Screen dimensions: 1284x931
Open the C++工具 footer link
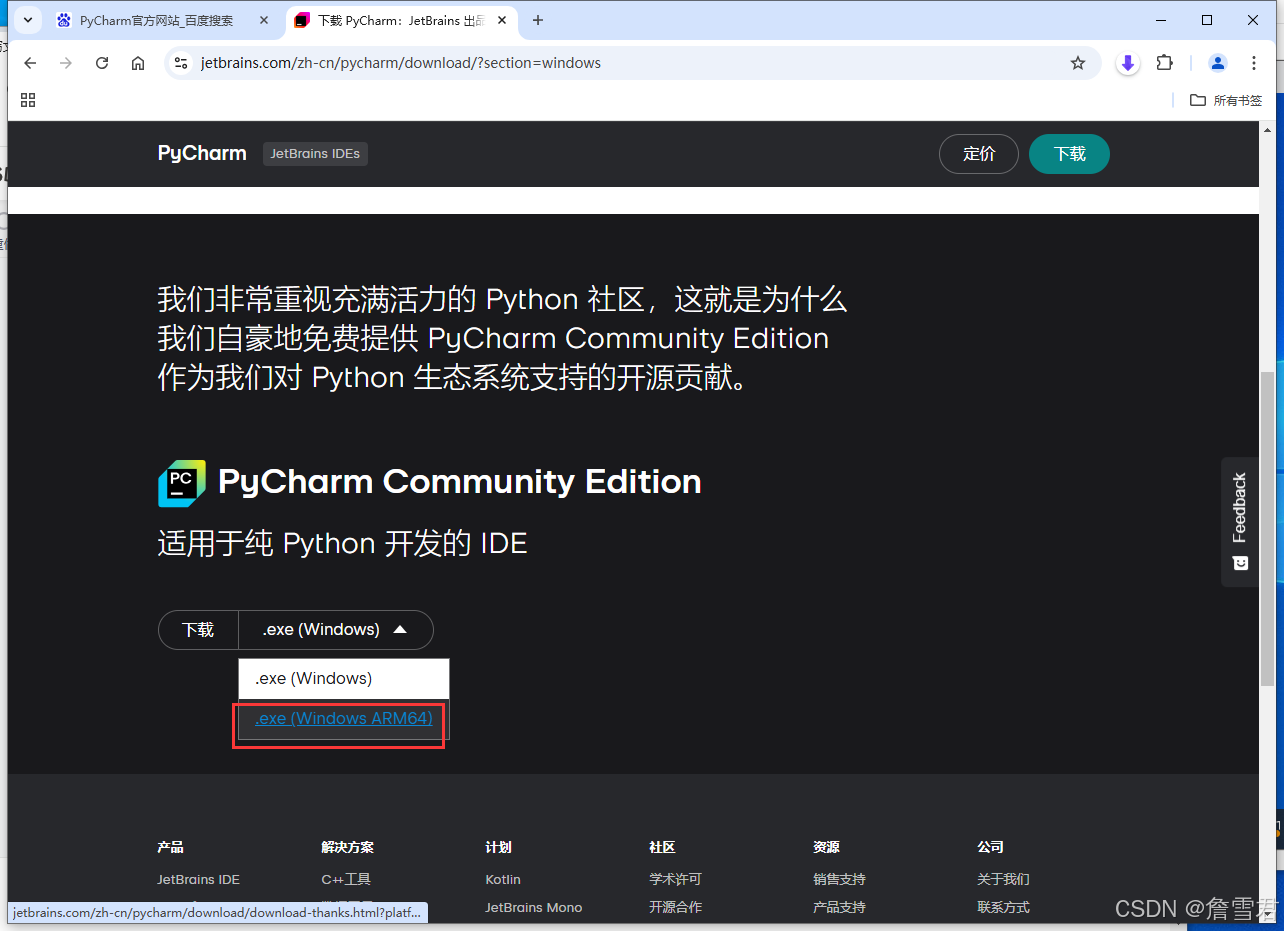click(x=346, y=879)
